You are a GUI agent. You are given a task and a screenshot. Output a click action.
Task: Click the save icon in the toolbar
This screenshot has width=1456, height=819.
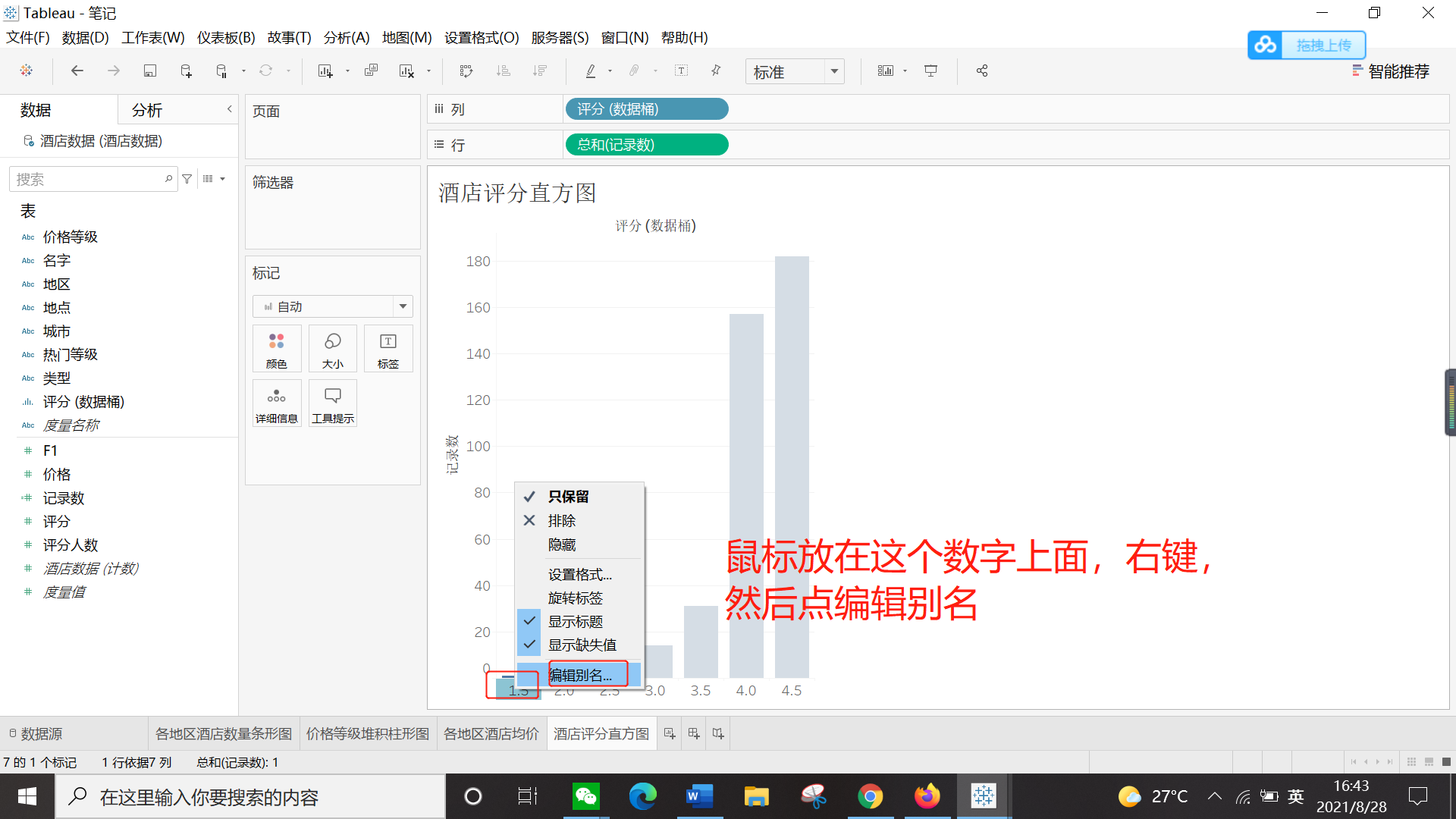149,71
